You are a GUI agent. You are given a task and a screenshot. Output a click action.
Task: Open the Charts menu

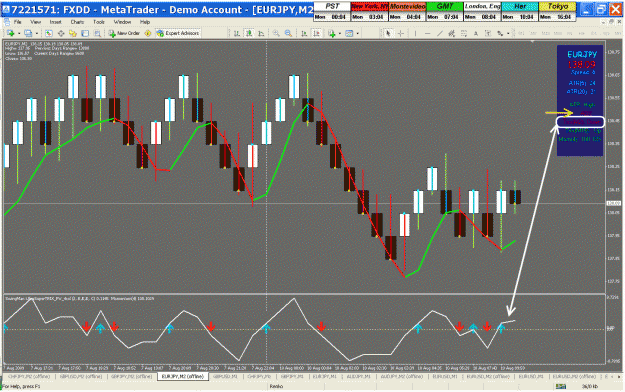(x=77, y=22)
